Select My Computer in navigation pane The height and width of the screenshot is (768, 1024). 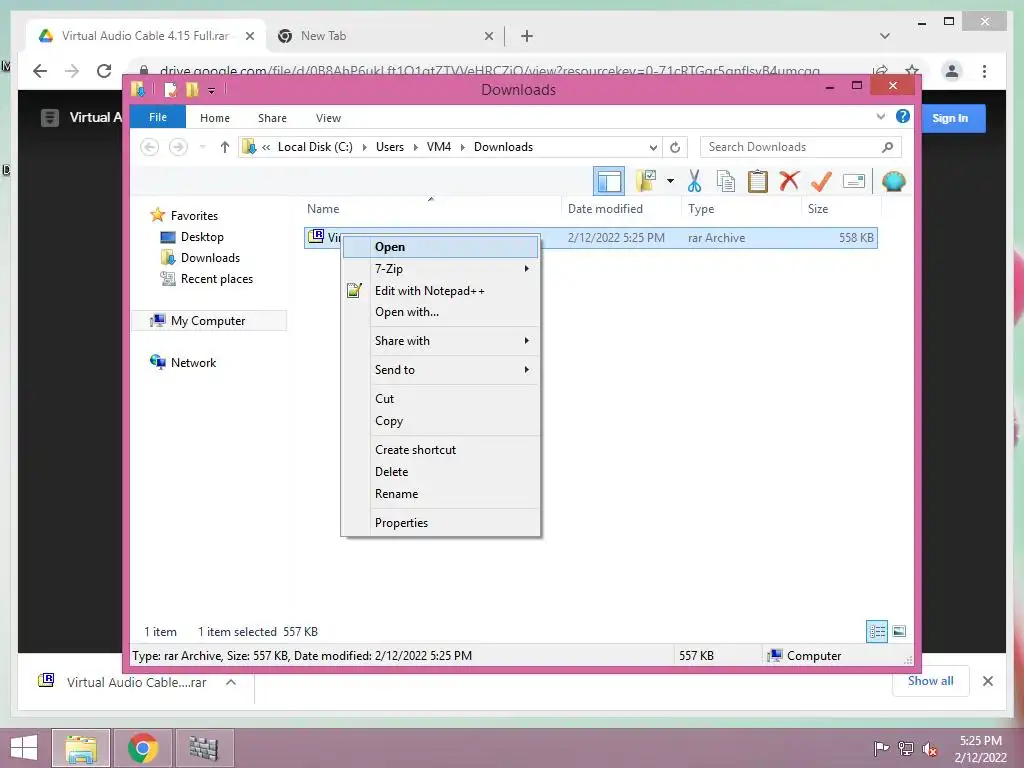pos(209,321)
